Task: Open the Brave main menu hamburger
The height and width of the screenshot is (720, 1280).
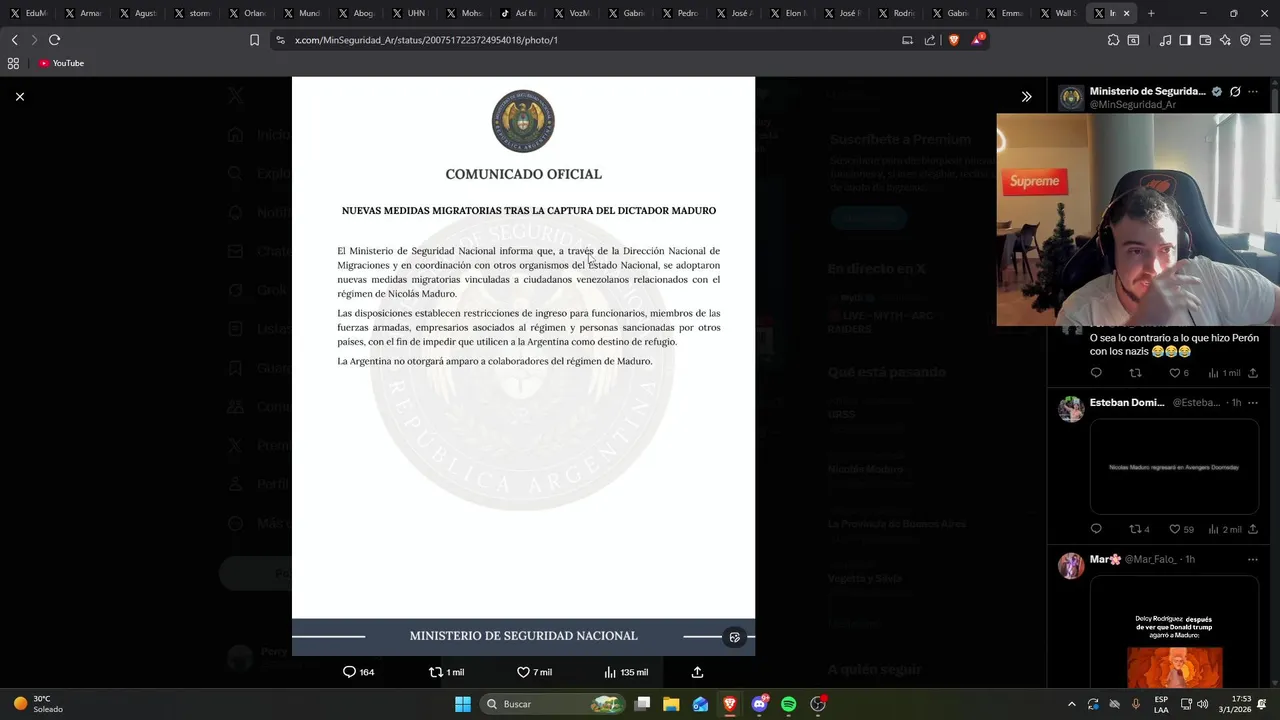Action: pos(1265,40)
